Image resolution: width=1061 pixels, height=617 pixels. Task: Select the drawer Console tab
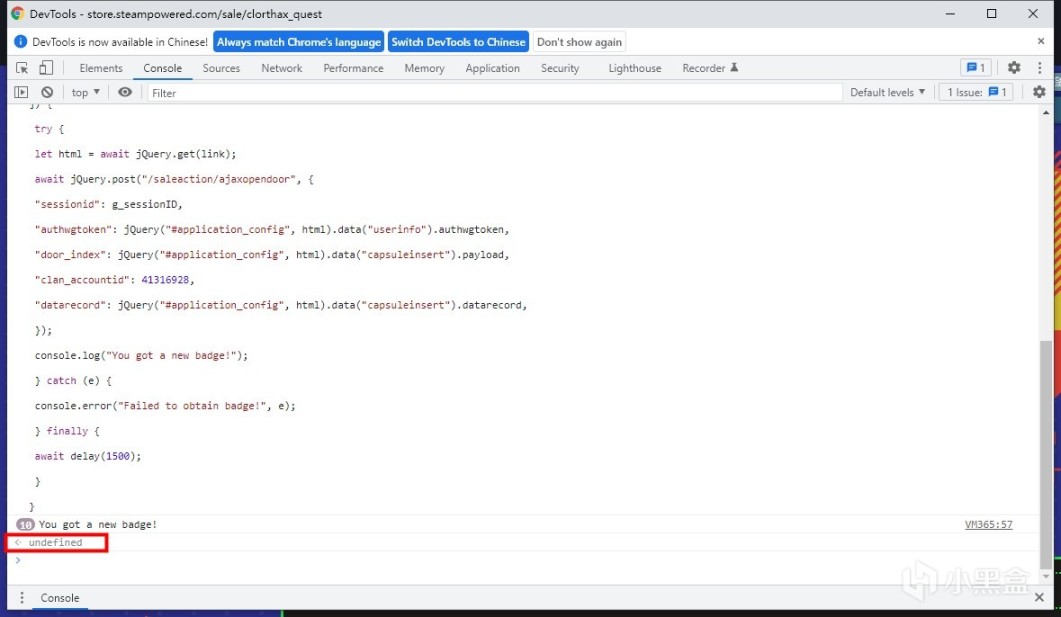60,598
